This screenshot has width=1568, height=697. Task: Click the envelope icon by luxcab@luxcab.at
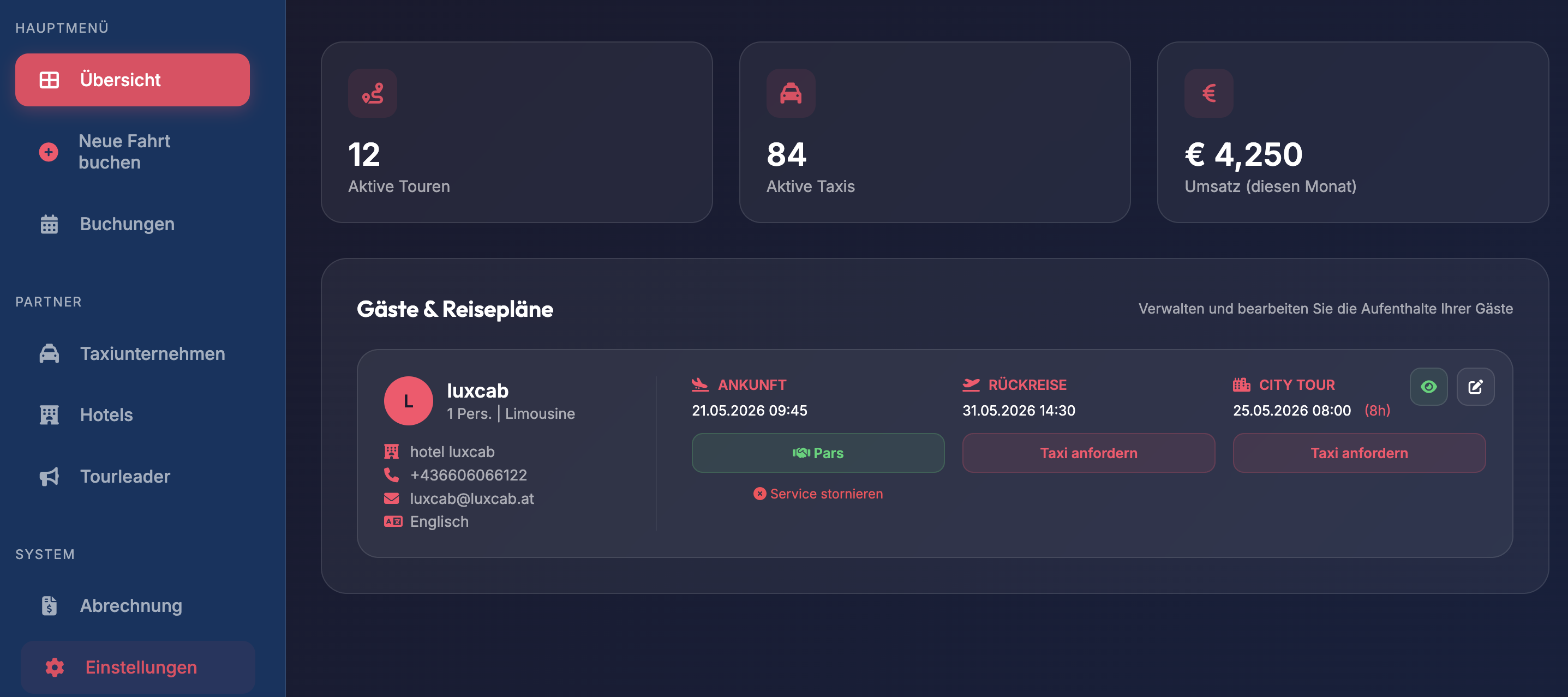(x=391, y=498)
